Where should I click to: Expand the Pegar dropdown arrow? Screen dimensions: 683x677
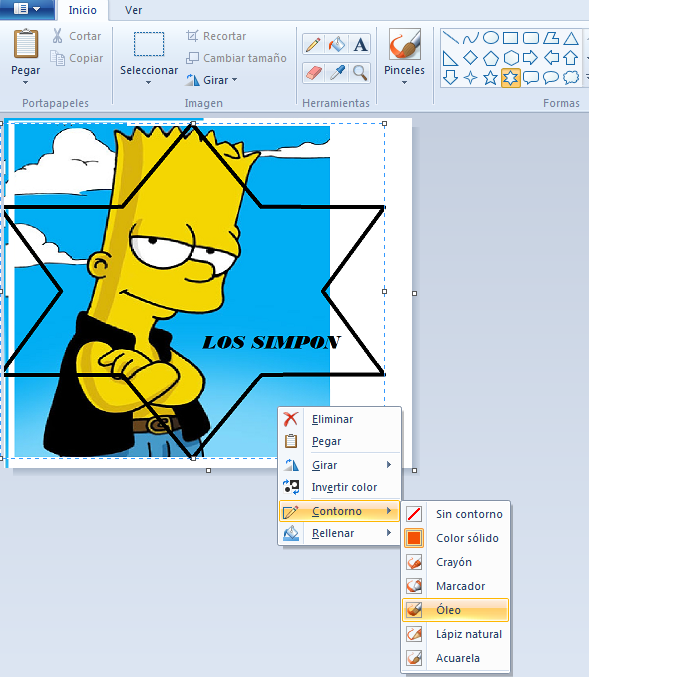tap(25, 82)
